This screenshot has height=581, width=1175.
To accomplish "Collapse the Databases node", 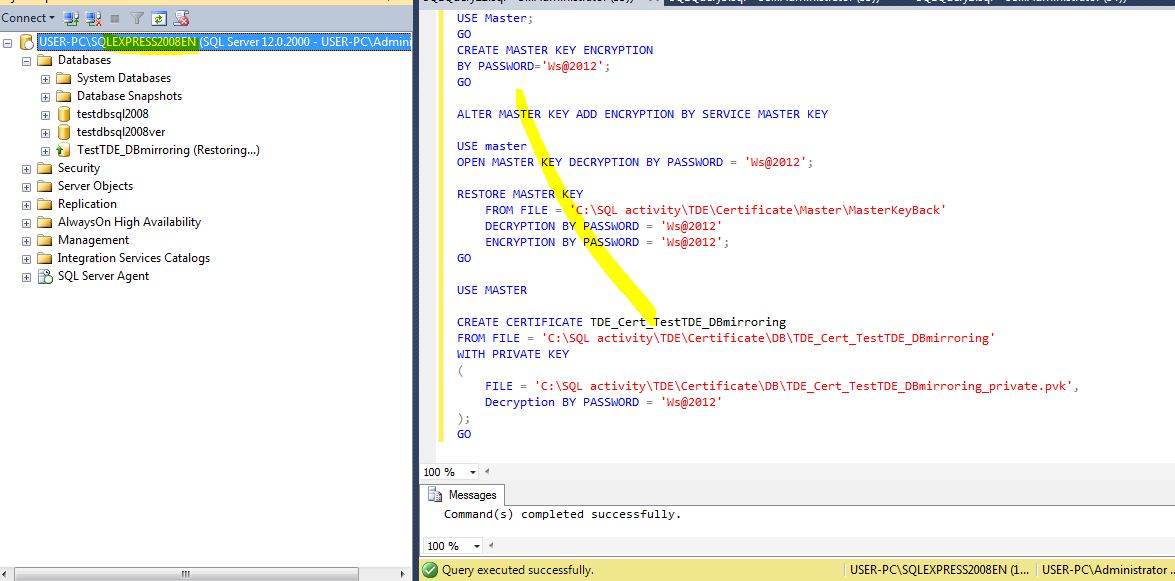I will point(27,59).
